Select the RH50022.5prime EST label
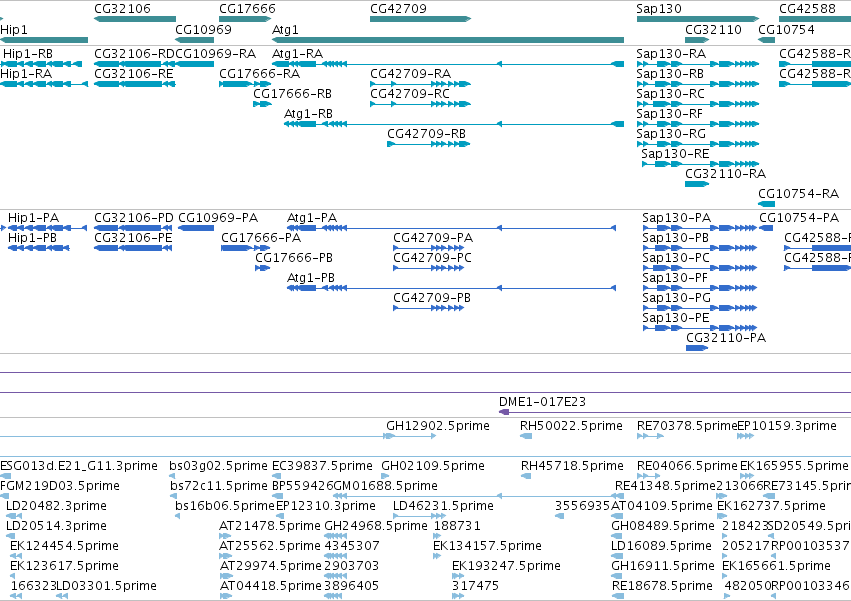 (x=571, y=426)
